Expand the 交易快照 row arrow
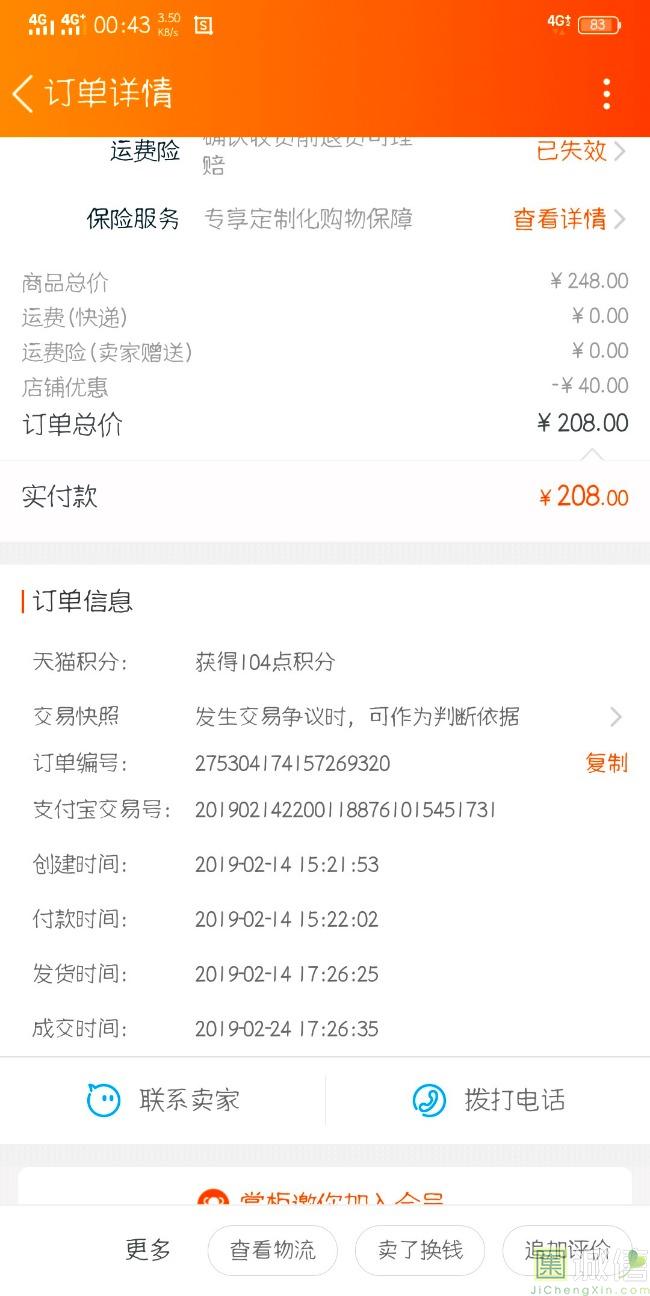The width and height of the screenshot is (650, 1296). 616,716
